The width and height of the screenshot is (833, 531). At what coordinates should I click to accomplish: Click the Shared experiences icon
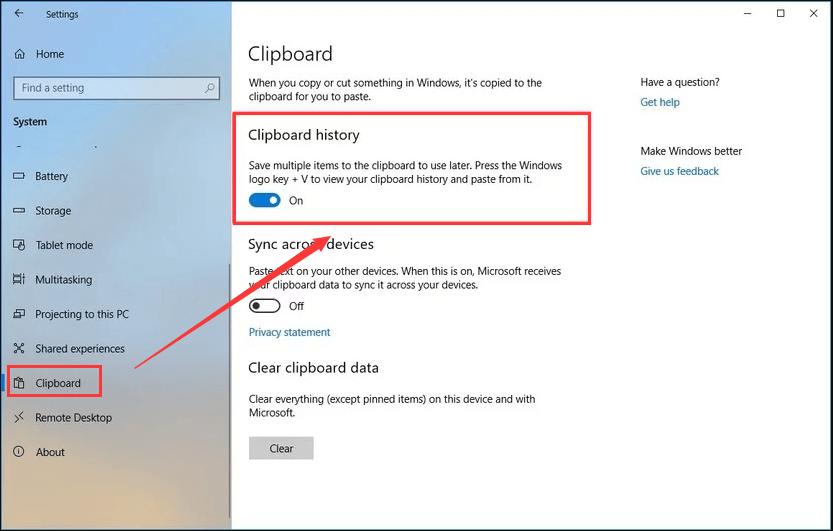tap(19, 348)
